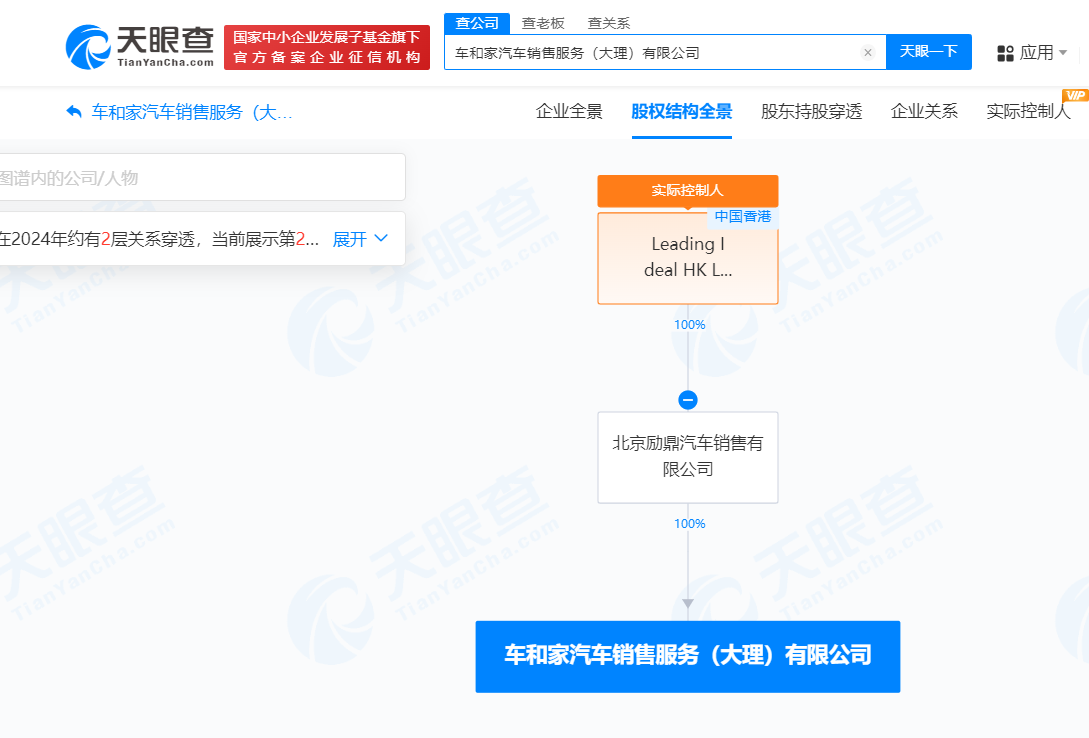The width and height of the screenshot is (1089, 738).
Task: Switch to the 查老板 search tab
Action: (542, 24)
